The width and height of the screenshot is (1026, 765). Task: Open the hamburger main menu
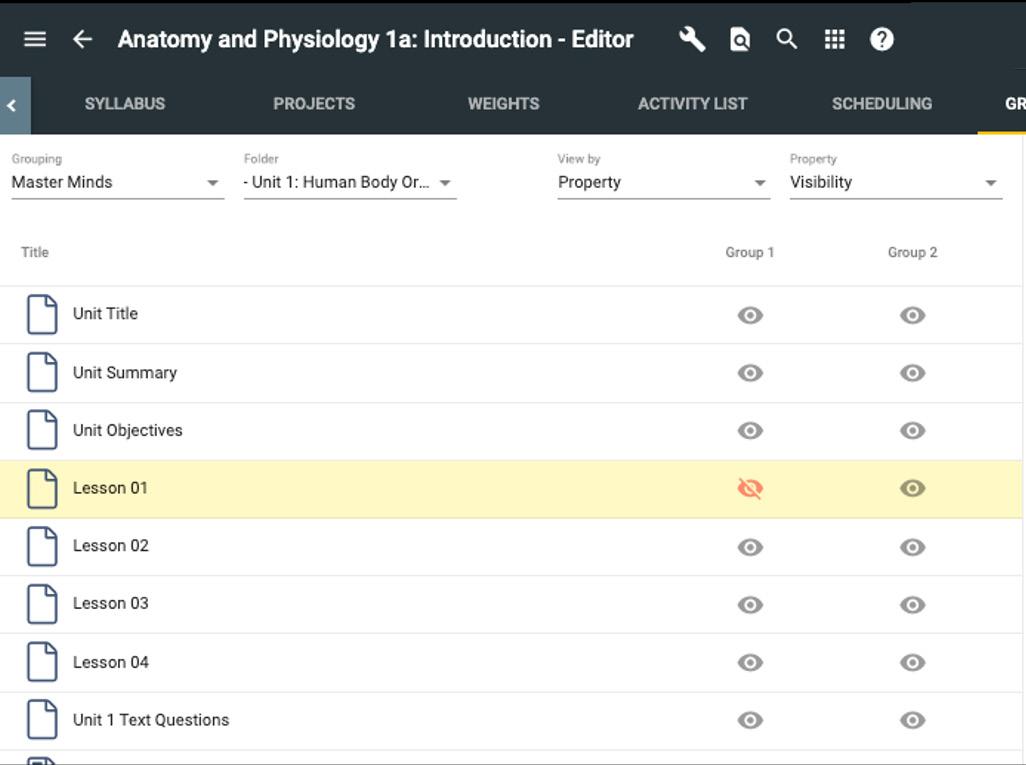pyautogui.click(x=35, y=39)
